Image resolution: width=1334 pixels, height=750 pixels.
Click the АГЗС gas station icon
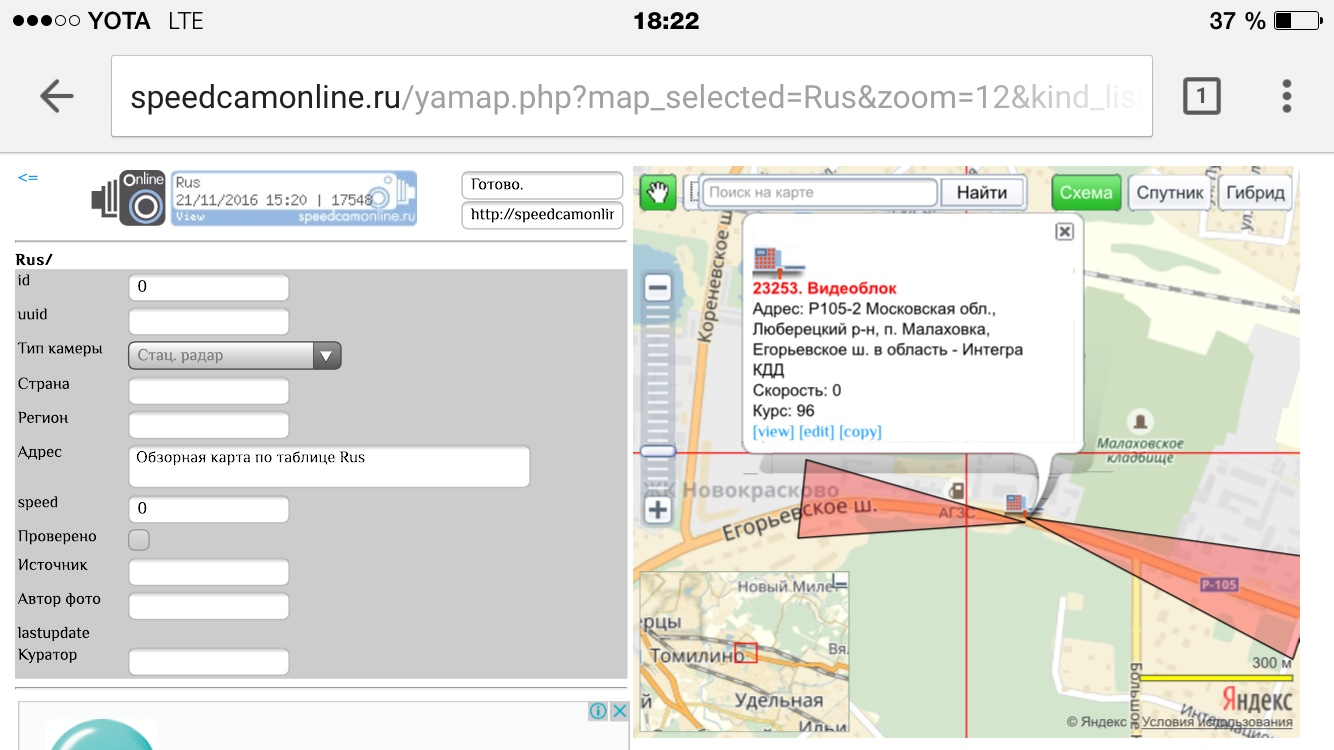958,491
